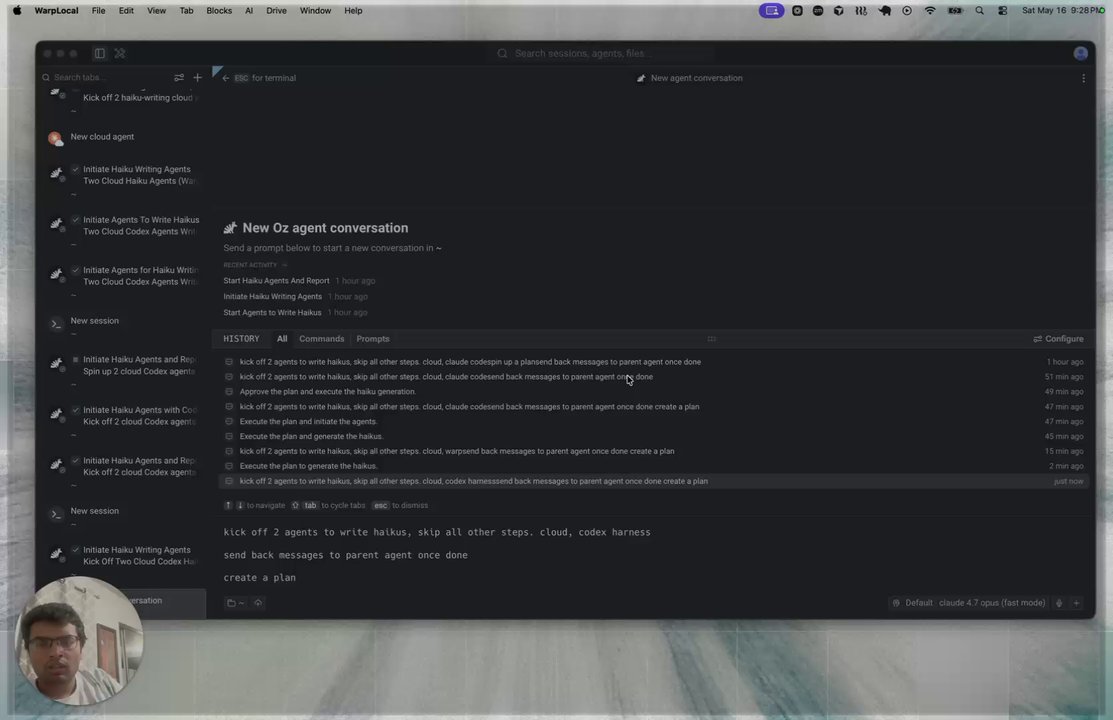The image size is (1113, 720).
Task: Click the microphone voice input icon
Action: (x=1059, y=603)
